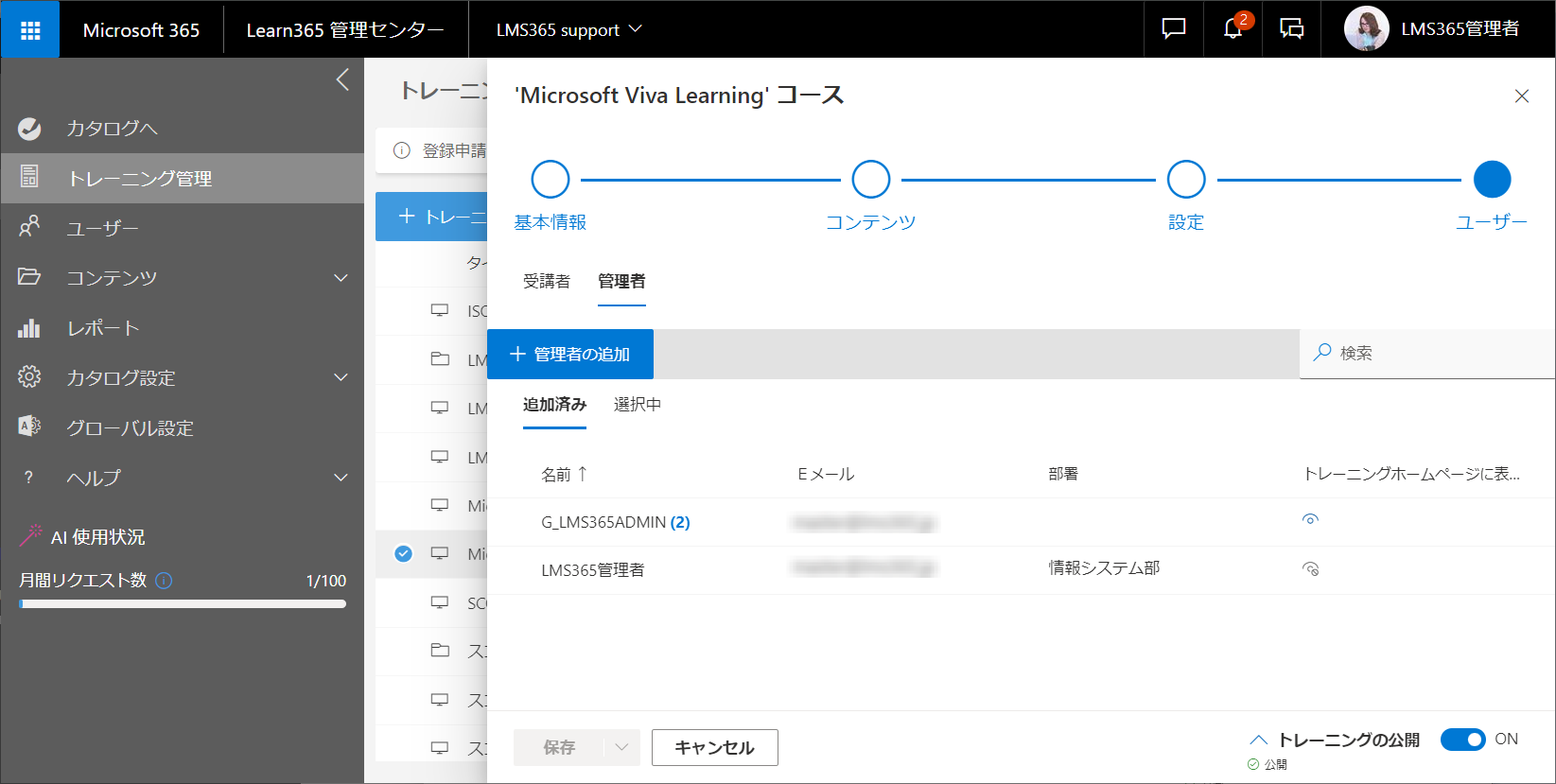Image resolution: width=1556 pixels, height=784 pixels.
Task: Expand the コンテンツ sidebar chevron
Action: click(341, 277)
